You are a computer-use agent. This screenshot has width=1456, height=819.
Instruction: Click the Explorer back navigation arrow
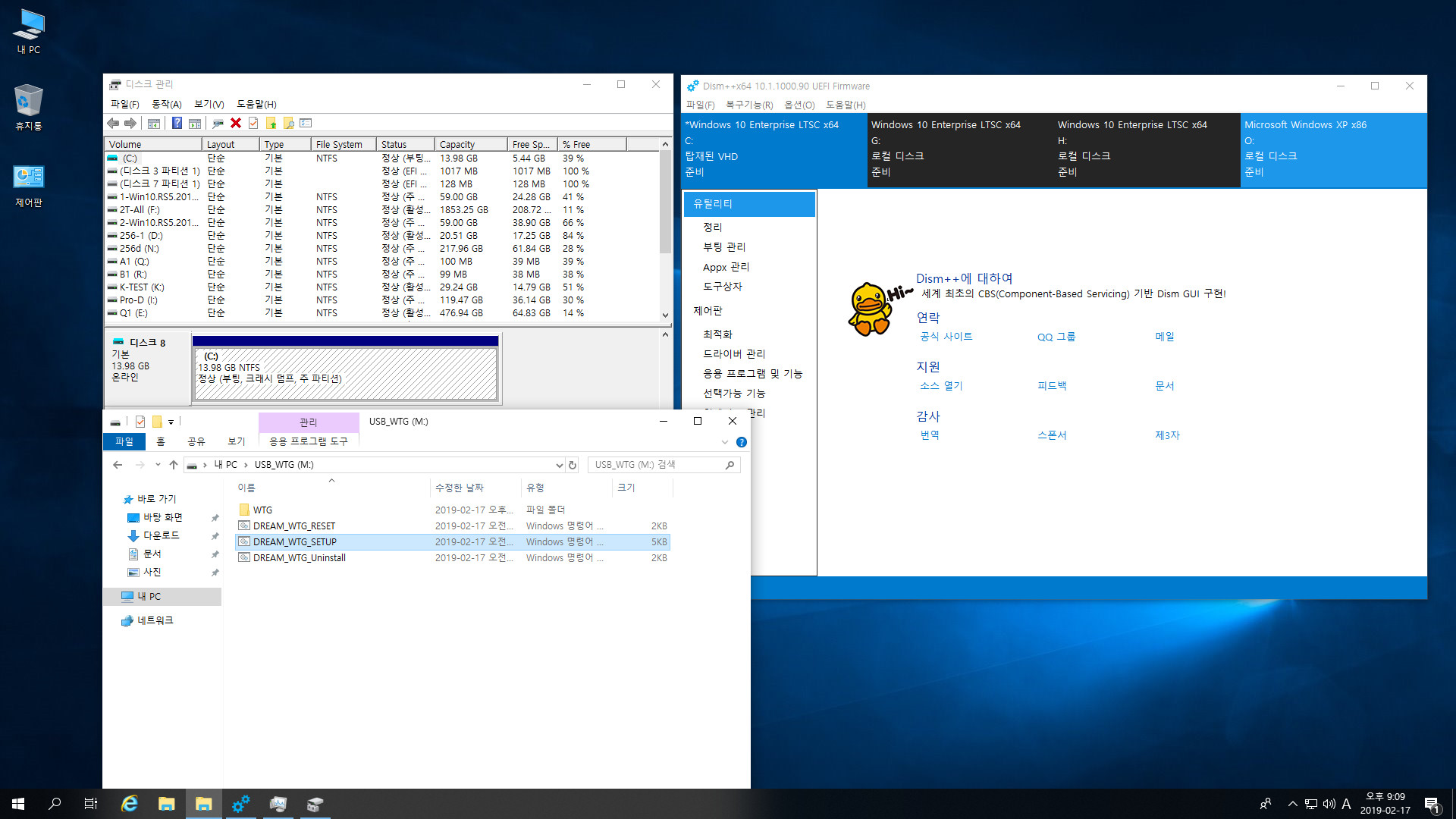pos(118,465)
